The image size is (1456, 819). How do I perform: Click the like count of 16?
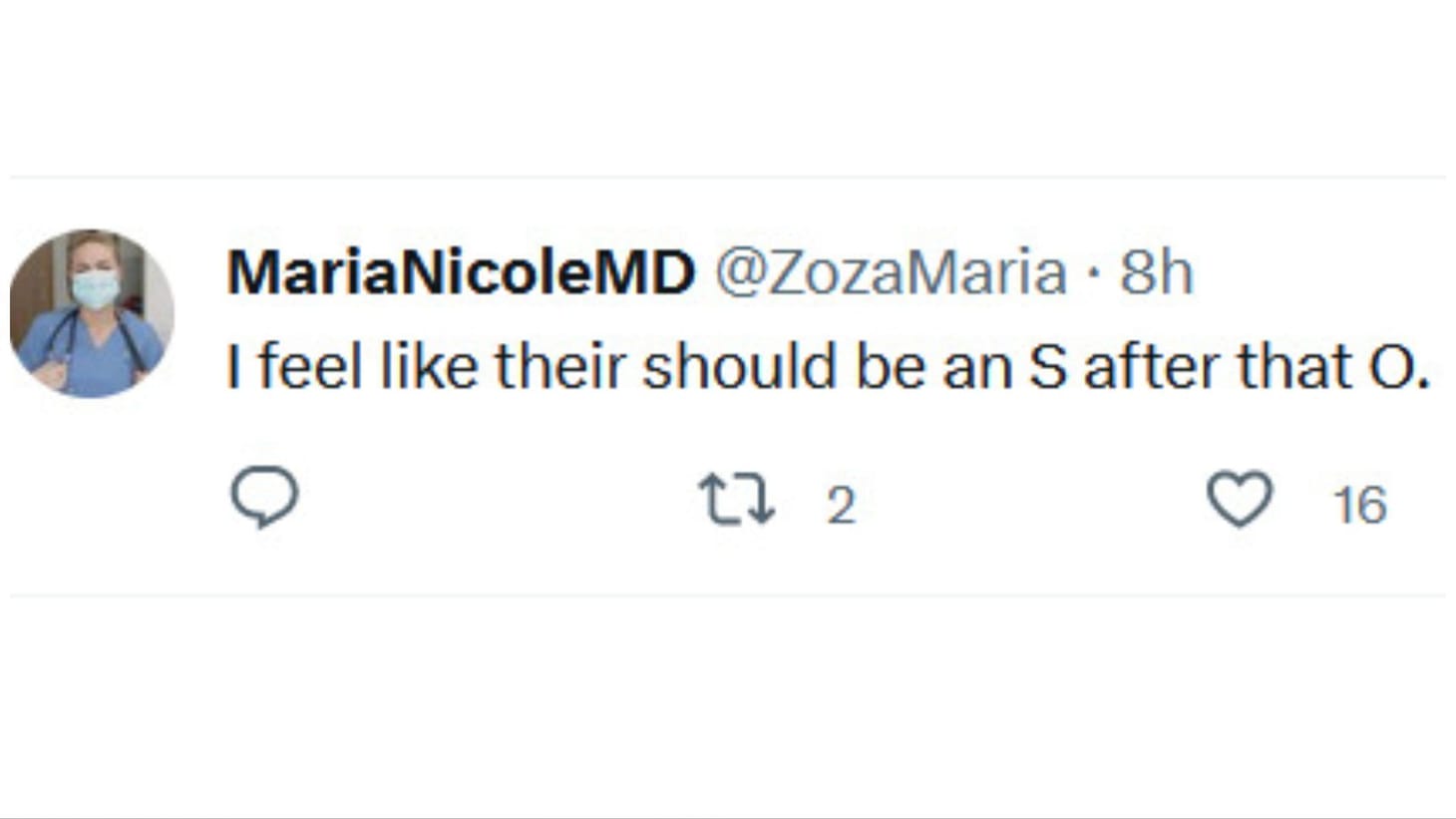pos(1359,505)
